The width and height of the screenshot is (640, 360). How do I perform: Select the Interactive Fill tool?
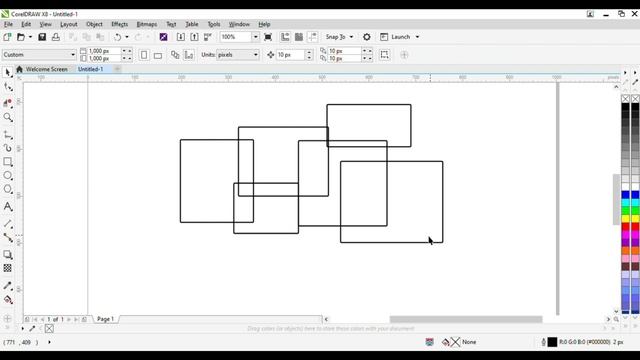tap(8, 300)
